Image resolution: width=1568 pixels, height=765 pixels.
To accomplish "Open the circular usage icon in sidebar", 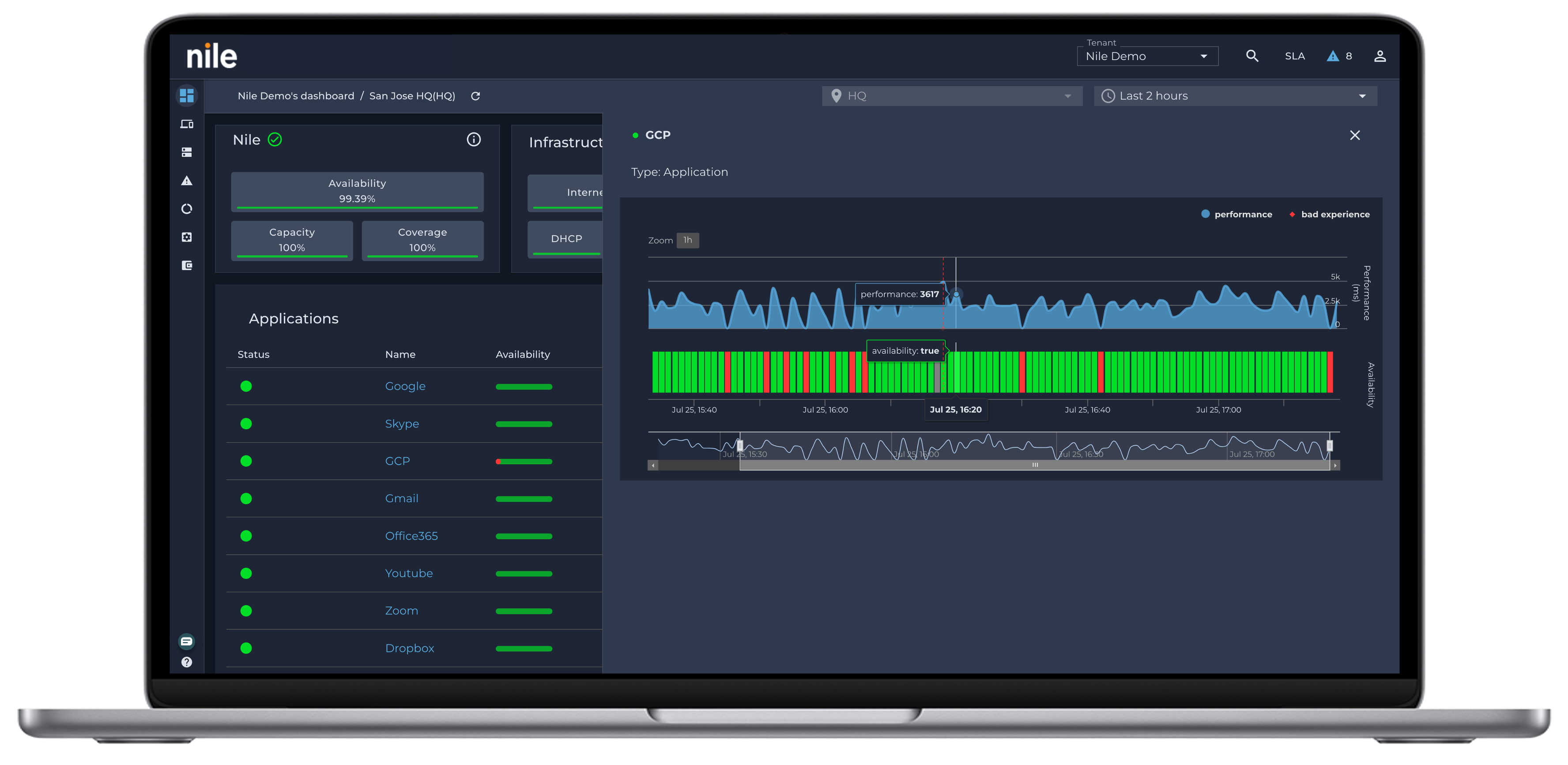I will [x=187, y=209].
